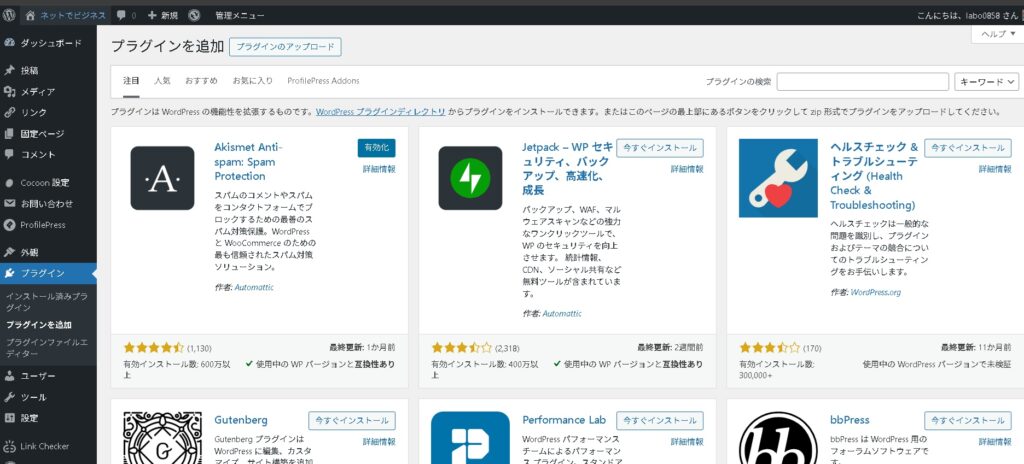Screen dimensions: 1024x464
Task: Select the 注目 tab
Action: pos(131,81)
